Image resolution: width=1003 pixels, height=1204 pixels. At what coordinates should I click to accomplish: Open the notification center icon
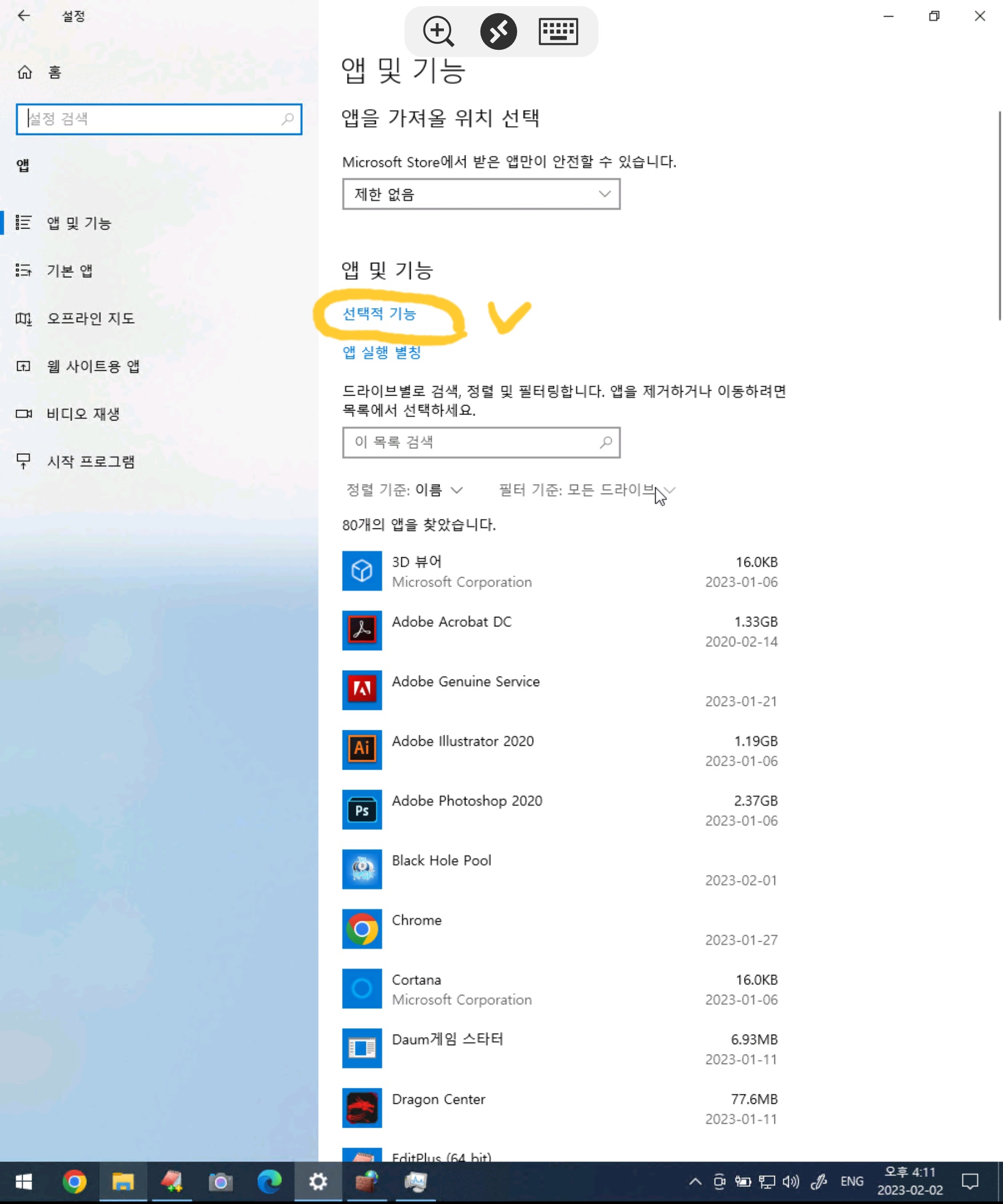[x=970, y=1181]
